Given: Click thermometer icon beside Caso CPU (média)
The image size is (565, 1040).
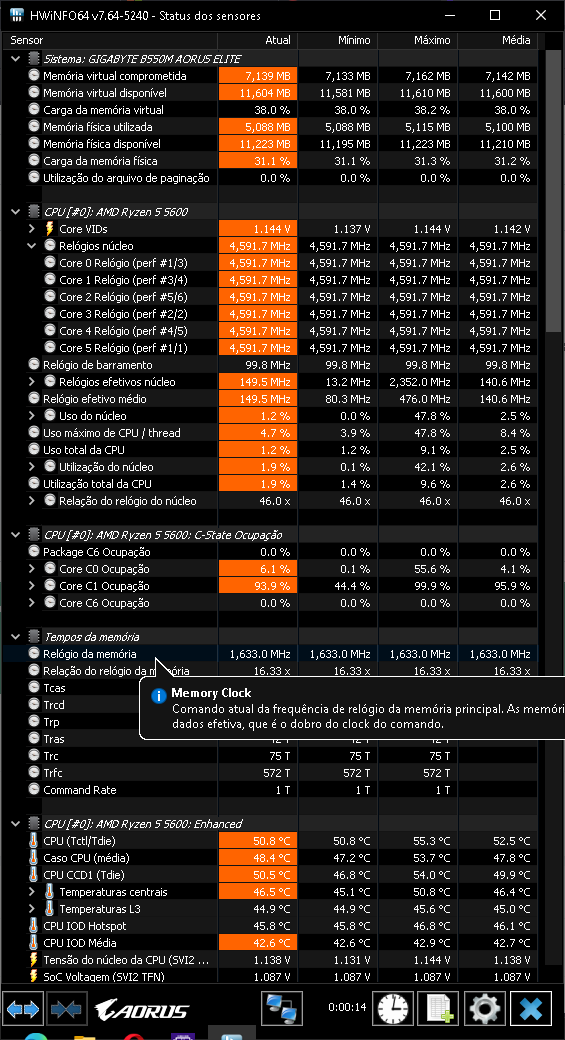Looking at the screenshot, I should 34,858.
